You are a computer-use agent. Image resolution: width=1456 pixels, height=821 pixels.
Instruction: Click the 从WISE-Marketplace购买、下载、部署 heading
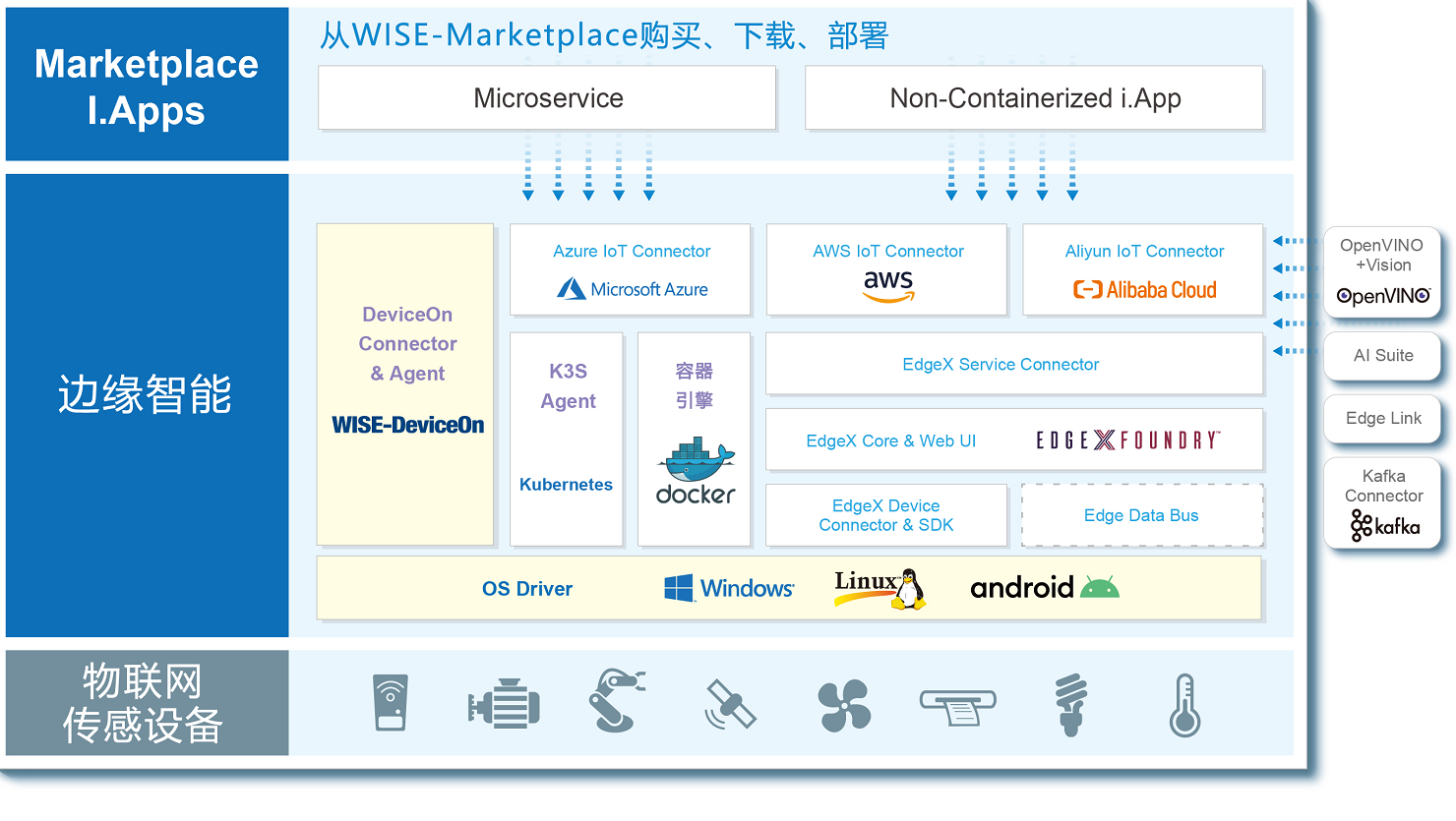604,35
